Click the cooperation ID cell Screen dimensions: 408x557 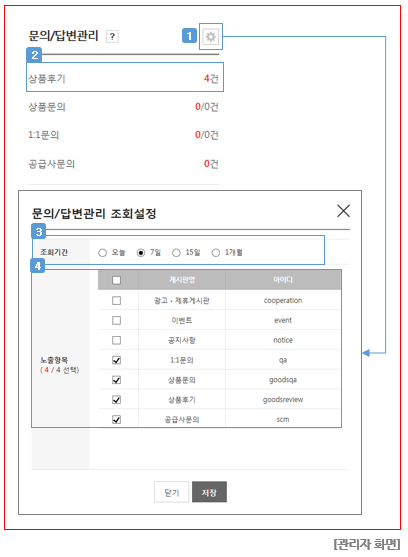point(283,301)
